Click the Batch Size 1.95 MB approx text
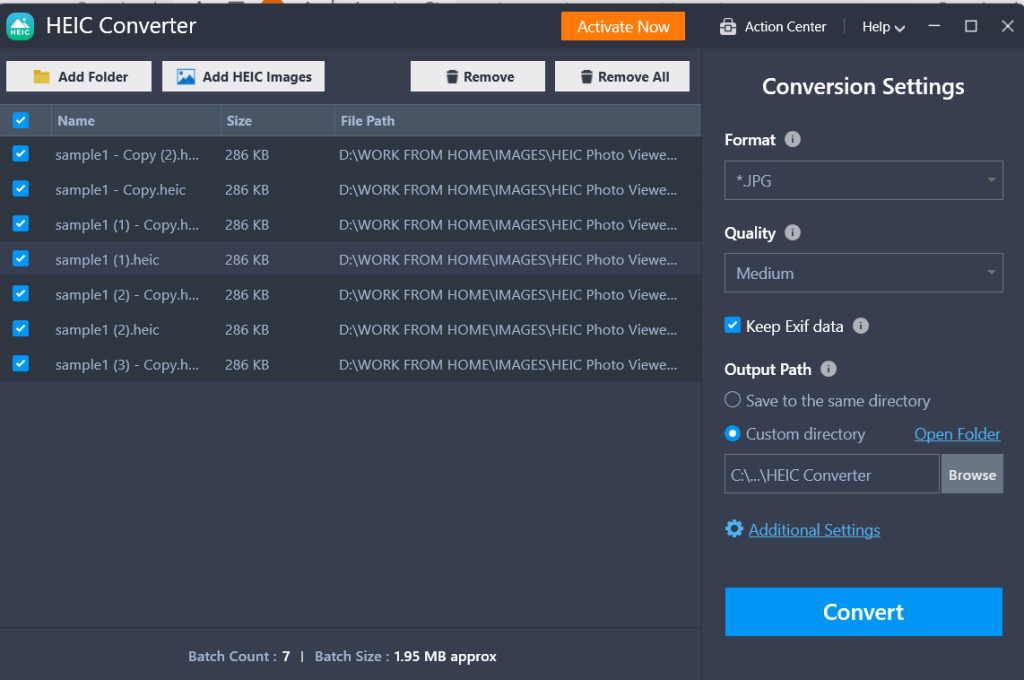 coord(445,656)
